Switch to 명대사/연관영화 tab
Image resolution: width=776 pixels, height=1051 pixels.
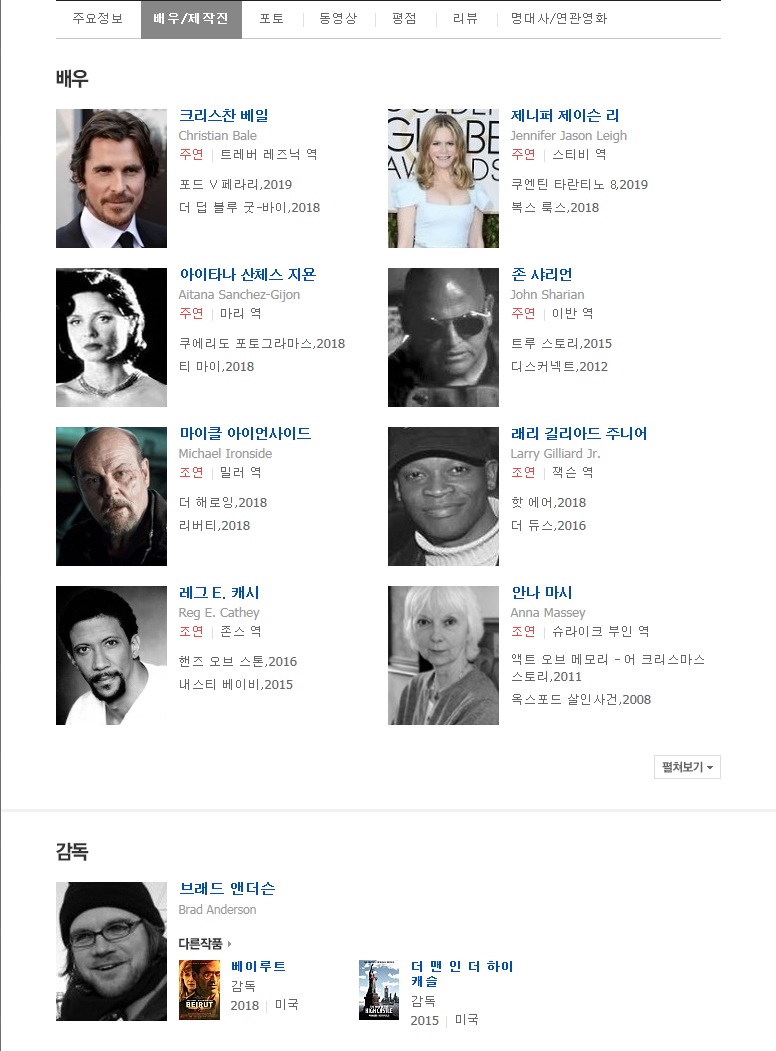click(559, 19)
